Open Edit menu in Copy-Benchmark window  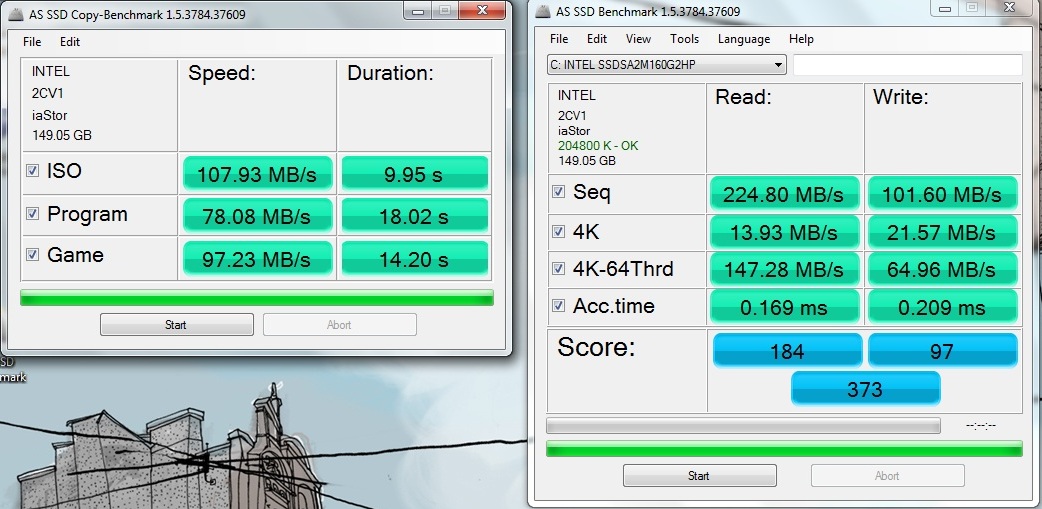click(x=70, y=42)
